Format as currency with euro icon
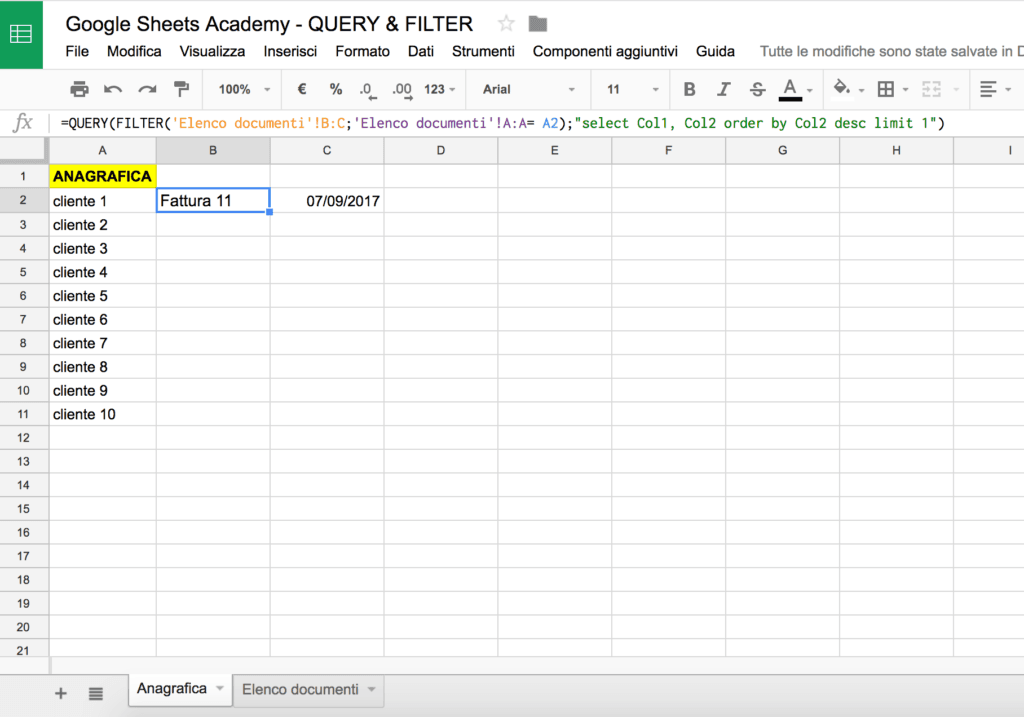The image size is (1024, 717). [x=302, y=89]
